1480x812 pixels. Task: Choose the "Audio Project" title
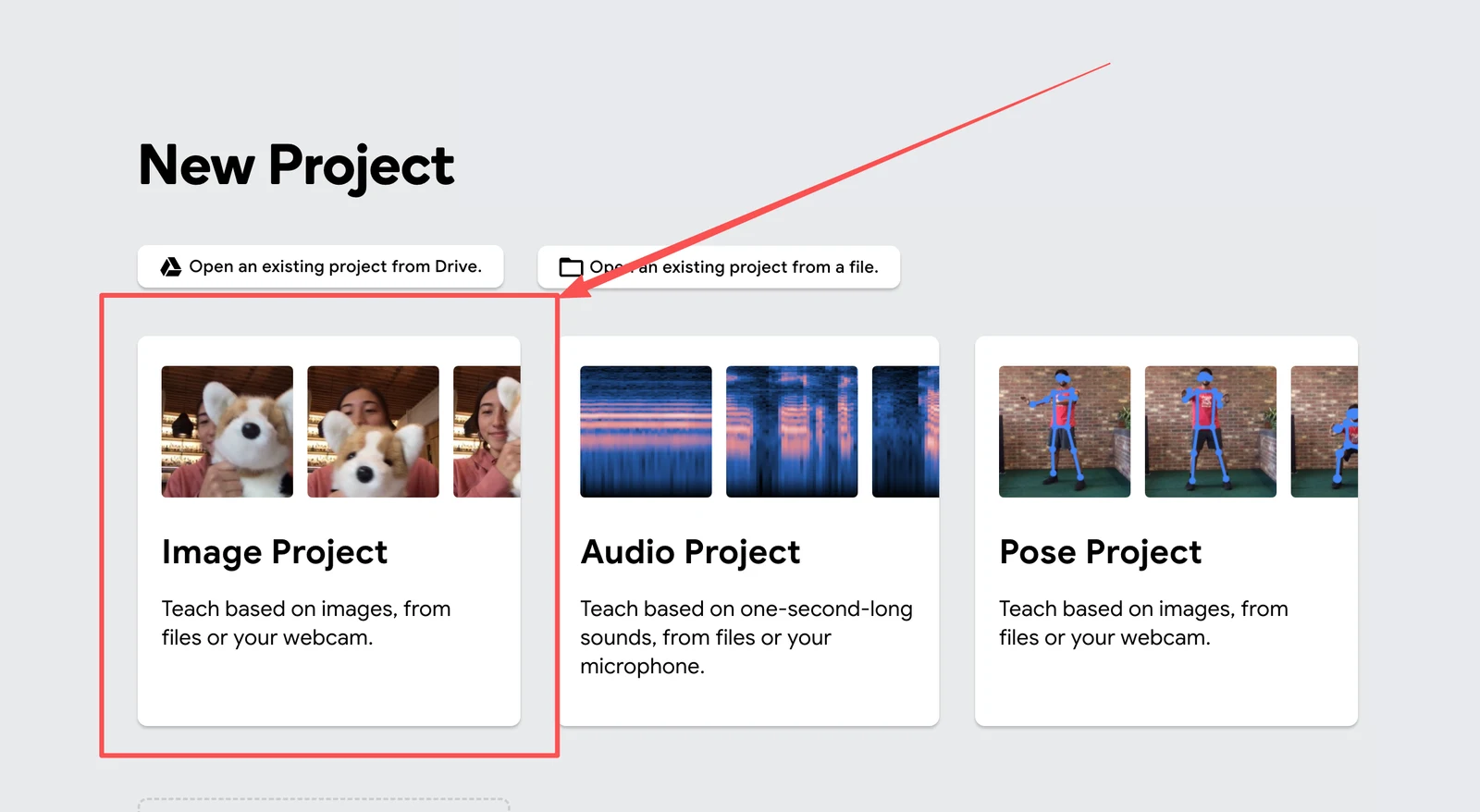tap(690, 553)
